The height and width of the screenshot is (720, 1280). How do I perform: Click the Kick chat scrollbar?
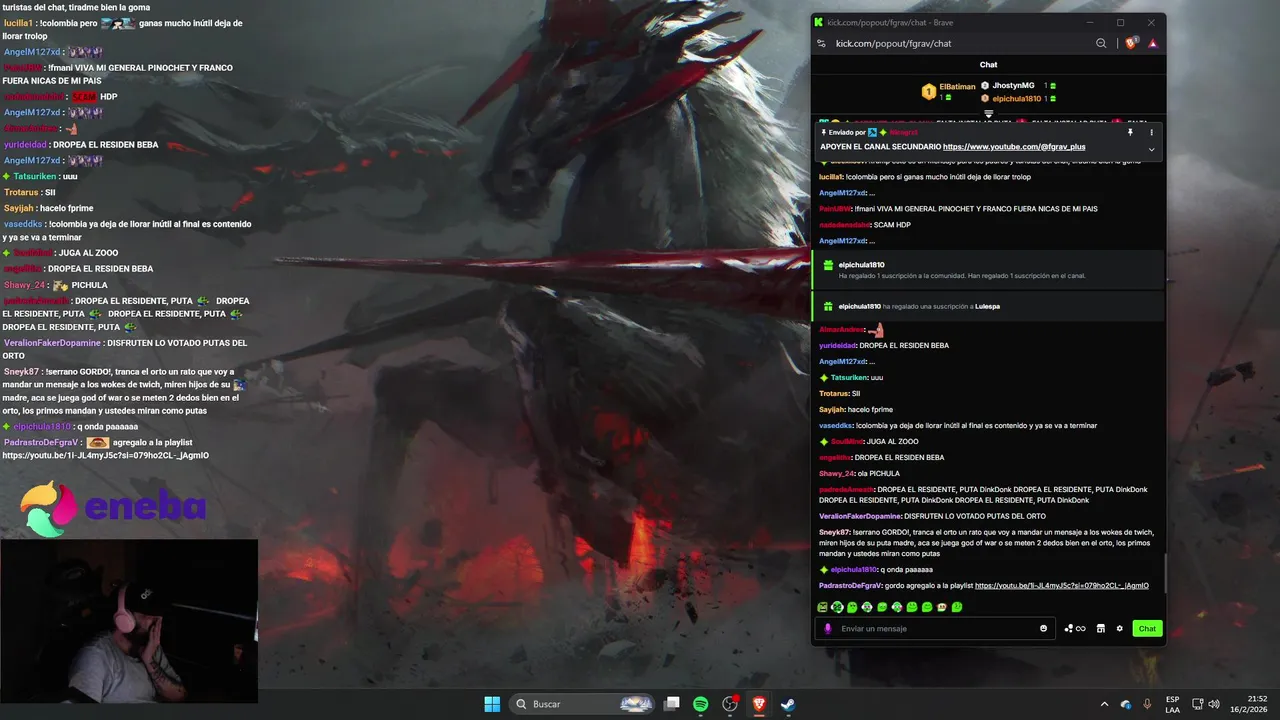(1166, 573)
